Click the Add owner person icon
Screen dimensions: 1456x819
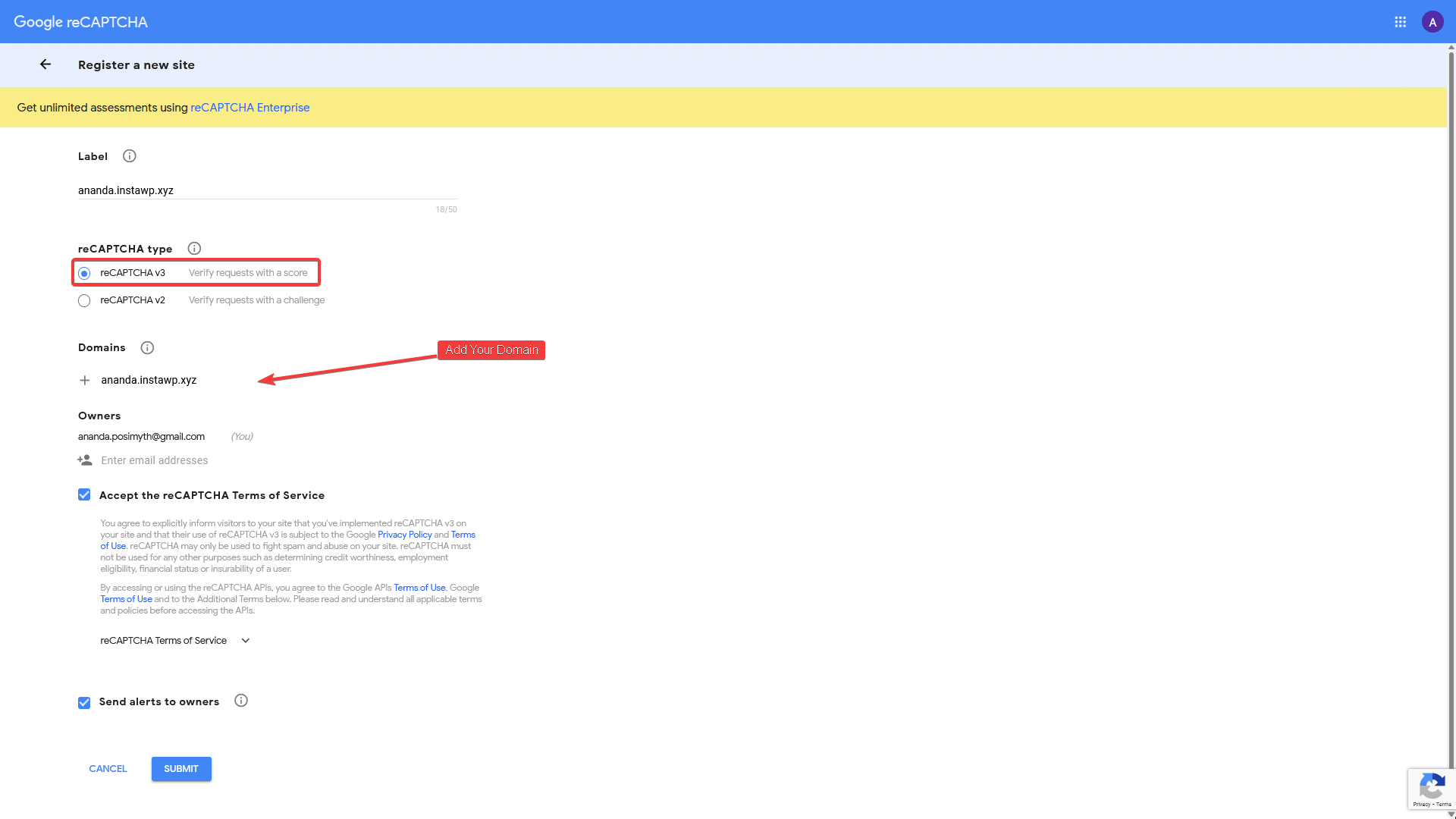pos(85,459)
